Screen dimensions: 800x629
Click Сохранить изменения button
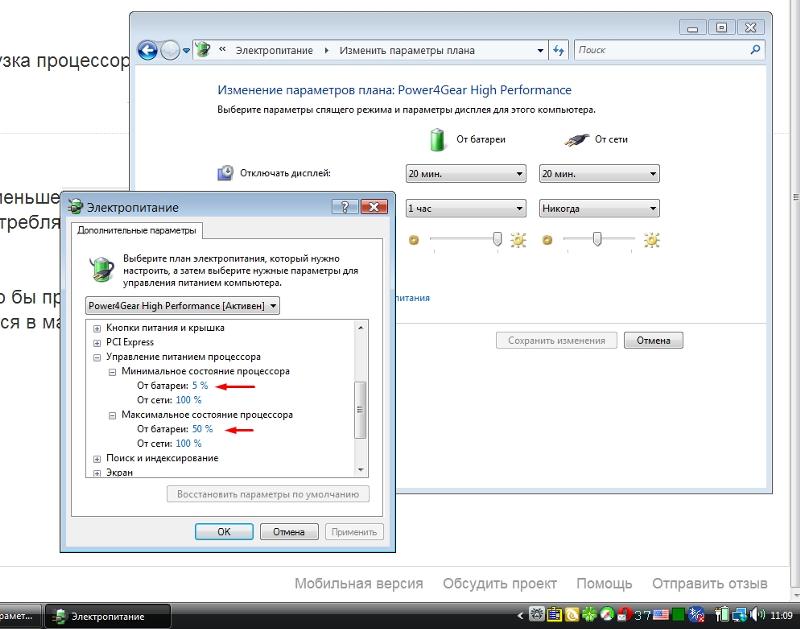point(557,340)
